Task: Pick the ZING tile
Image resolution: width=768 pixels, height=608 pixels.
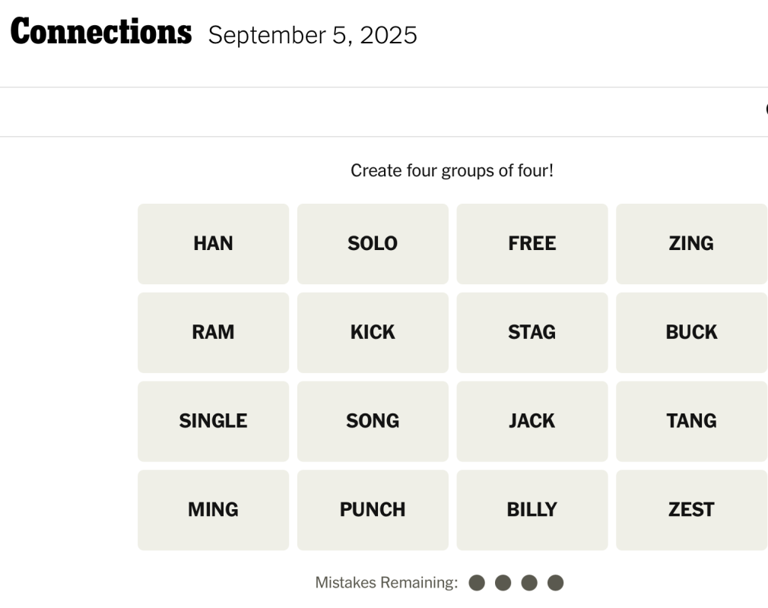Action: pyautogui.click(x=691, y=243)
